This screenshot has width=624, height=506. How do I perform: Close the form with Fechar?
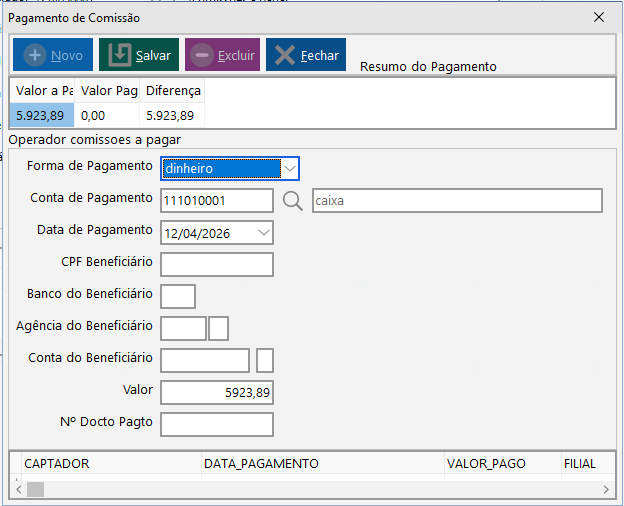[306, 55]
